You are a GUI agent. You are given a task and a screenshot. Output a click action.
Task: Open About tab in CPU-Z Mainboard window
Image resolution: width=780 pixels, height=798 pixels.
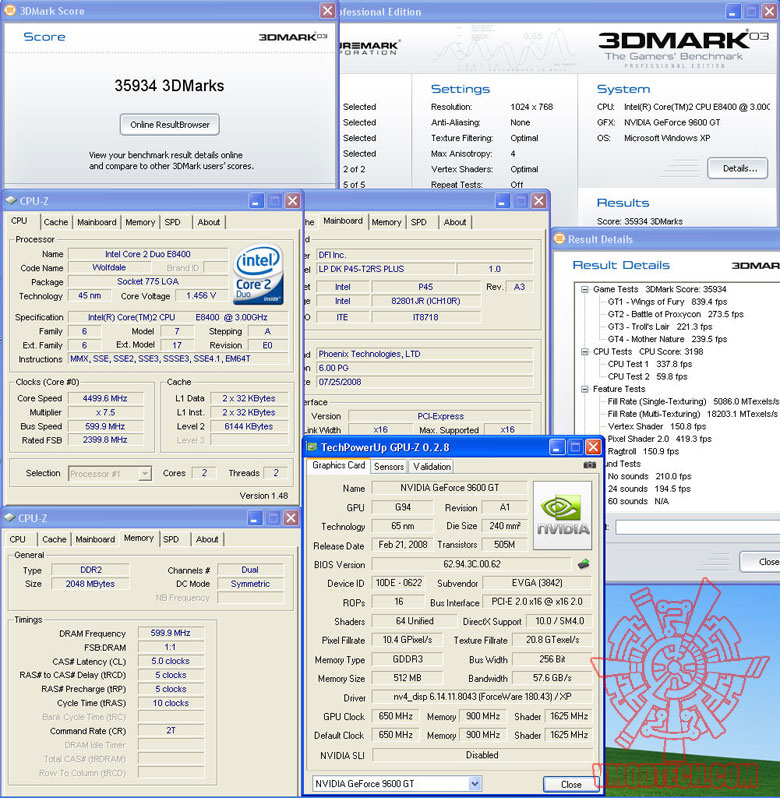(455, 222)
